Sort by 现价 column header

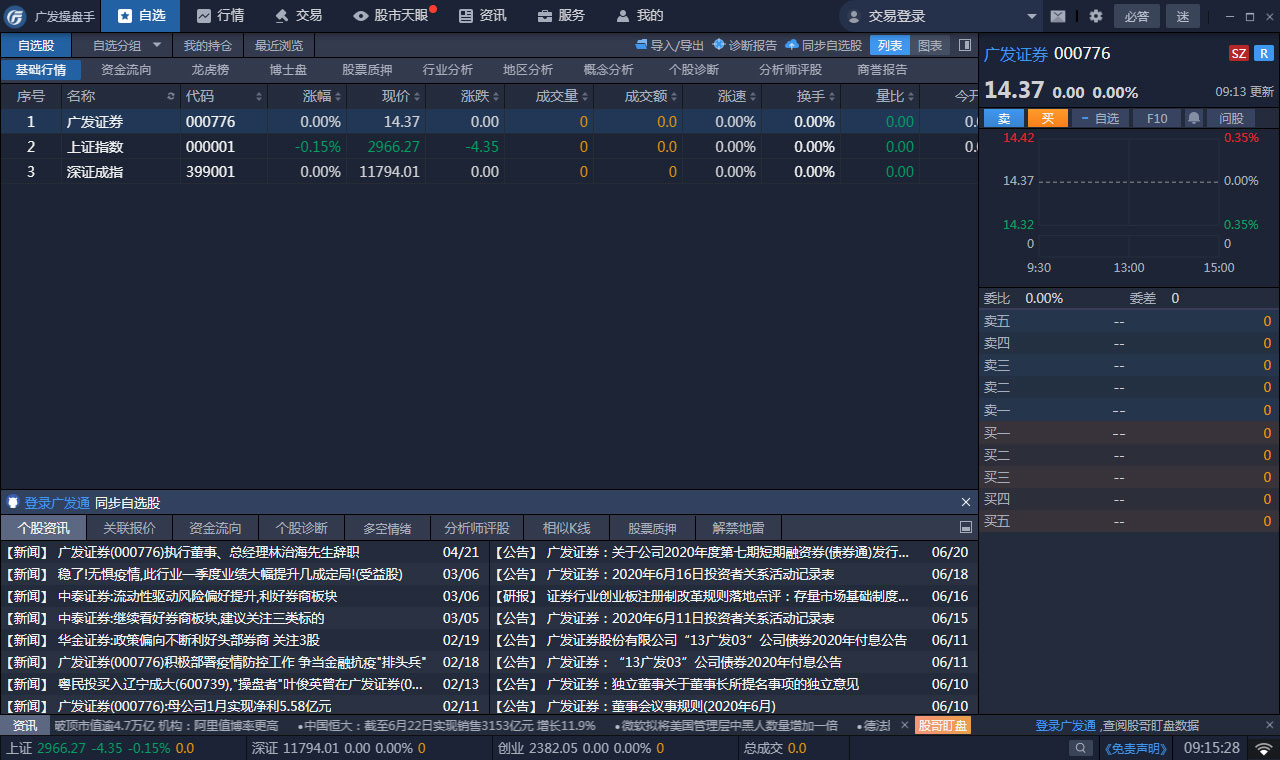coord(386,96)
